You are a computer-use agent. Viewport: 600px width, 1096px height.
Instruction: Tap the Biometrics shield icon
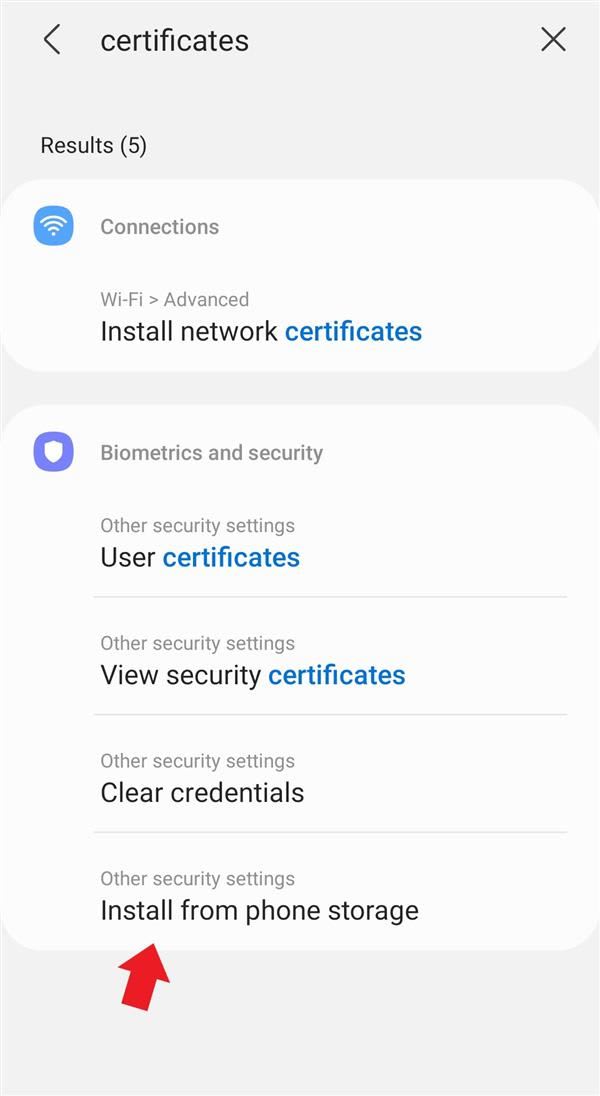(53, 452)
